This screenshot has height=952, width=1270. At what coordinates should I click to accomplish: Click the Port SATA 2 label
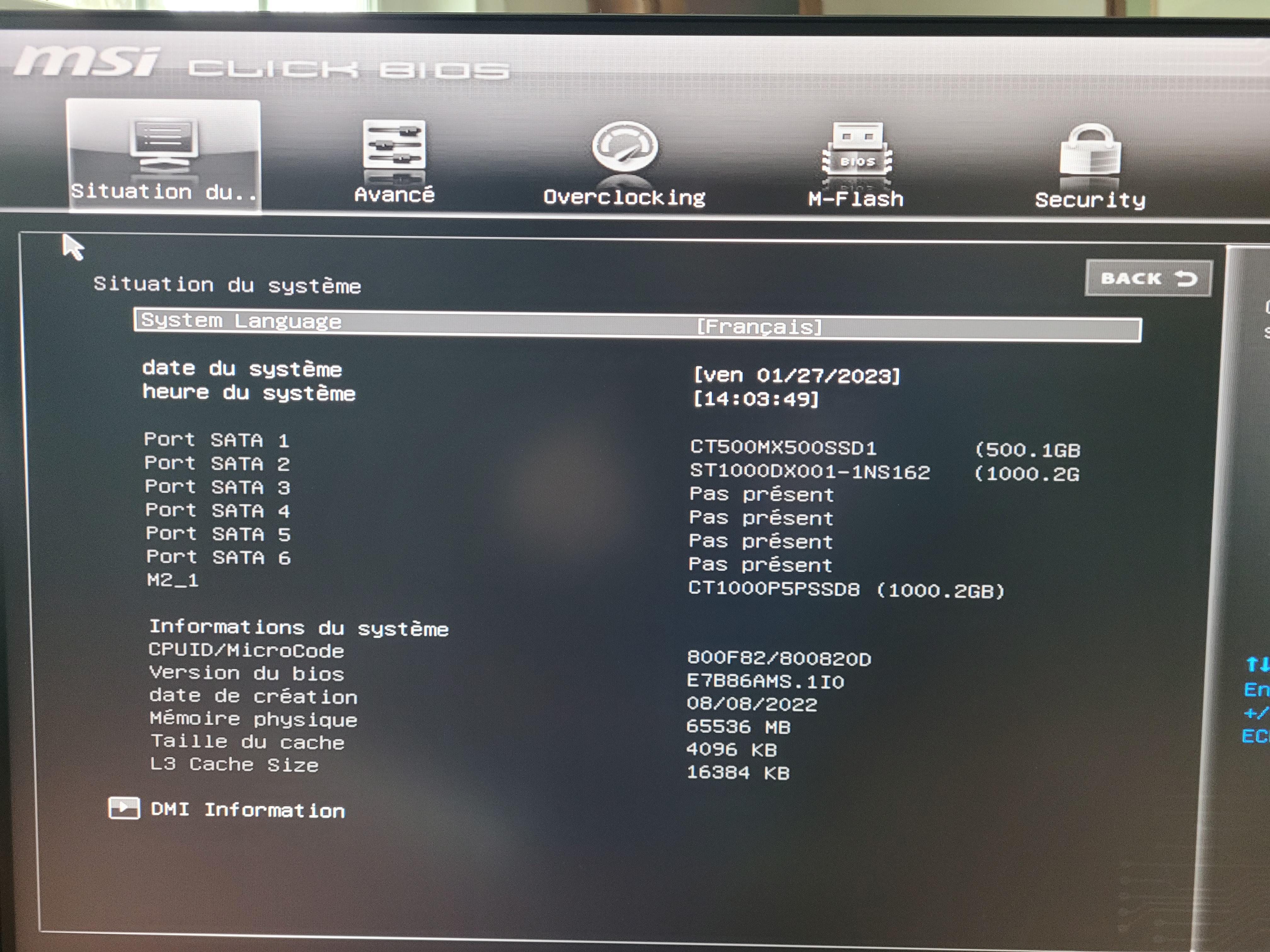click(217, 464)
